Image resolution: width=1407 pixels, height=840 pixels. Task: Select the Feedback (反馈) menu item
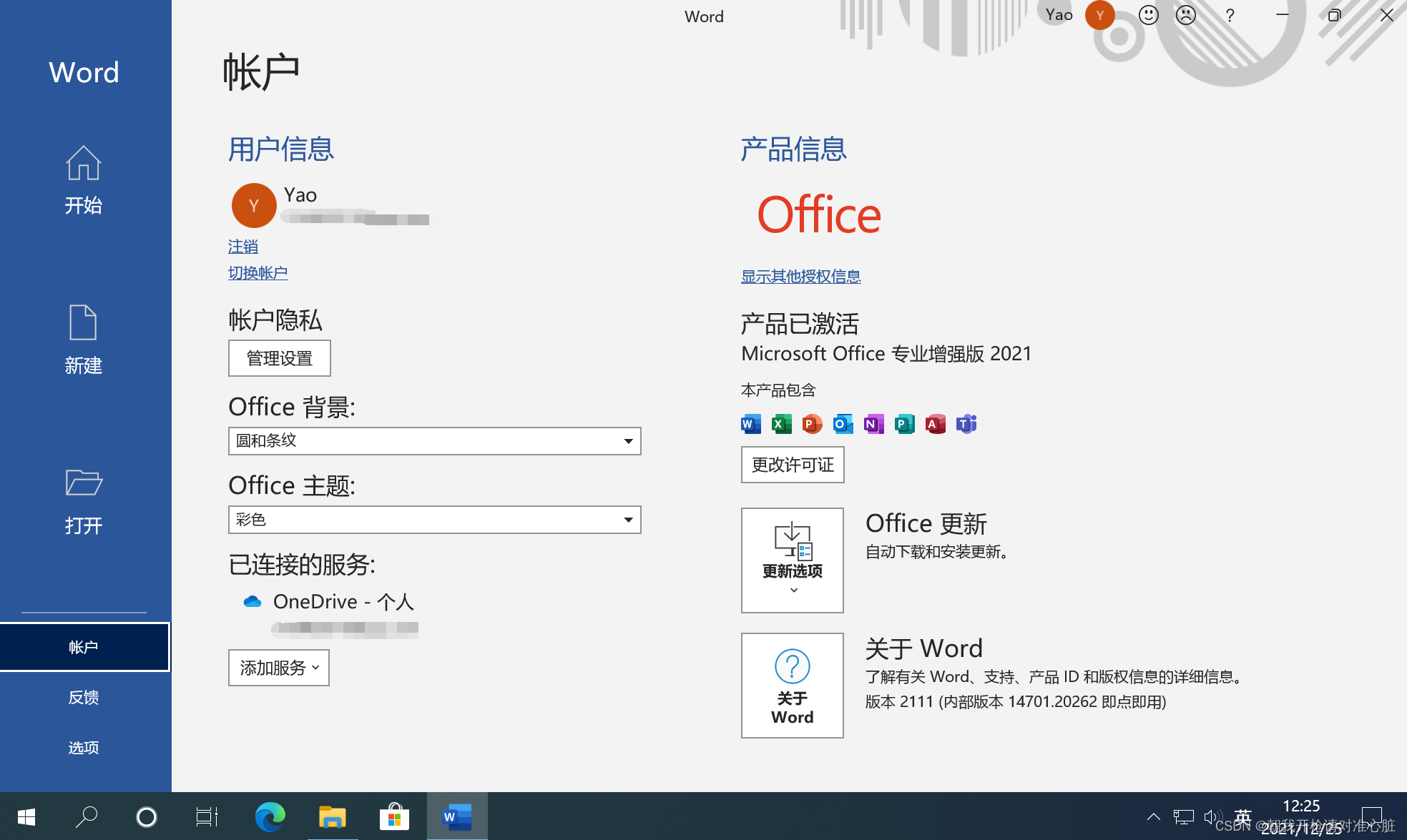(83, 697)
